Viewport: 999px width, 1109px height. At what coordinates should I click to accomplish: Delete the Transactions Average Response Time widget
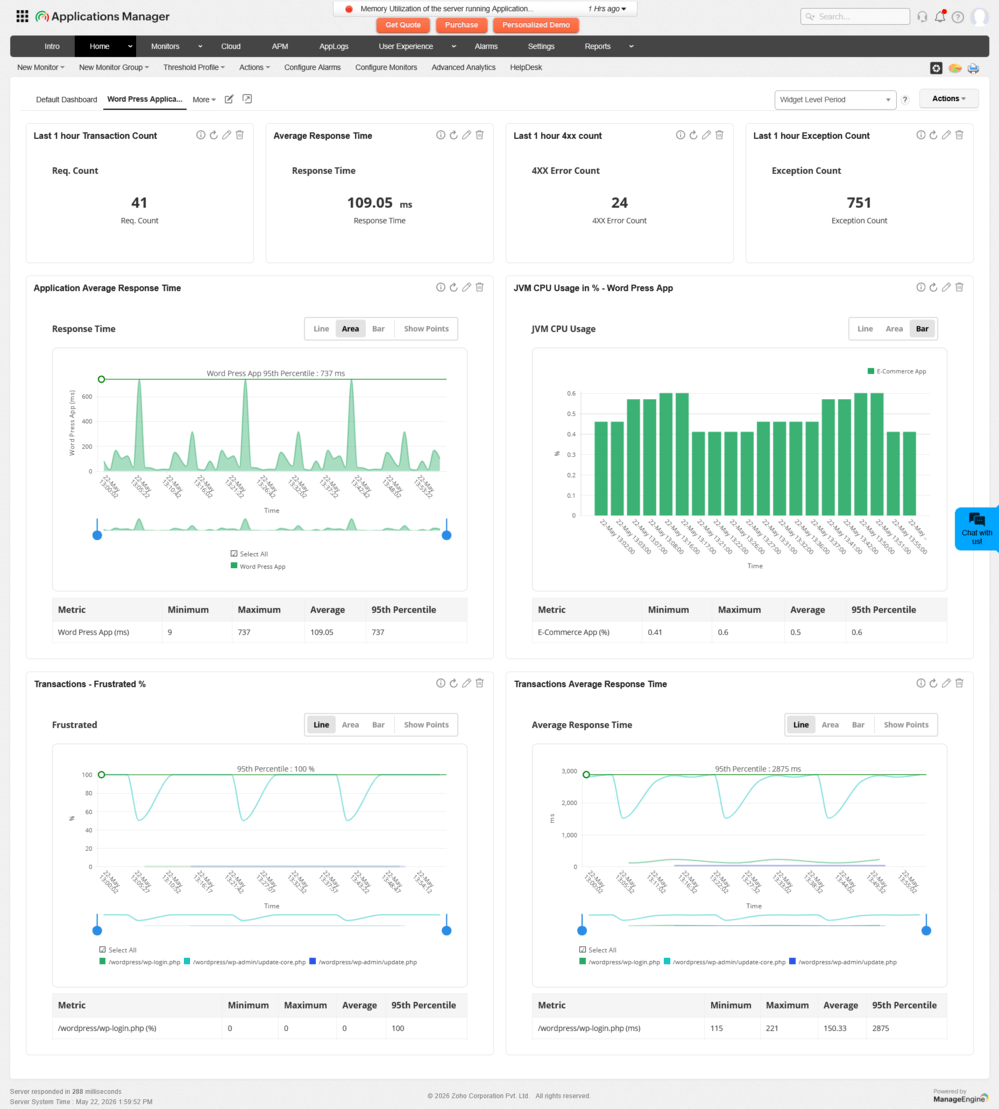point(959,683)
